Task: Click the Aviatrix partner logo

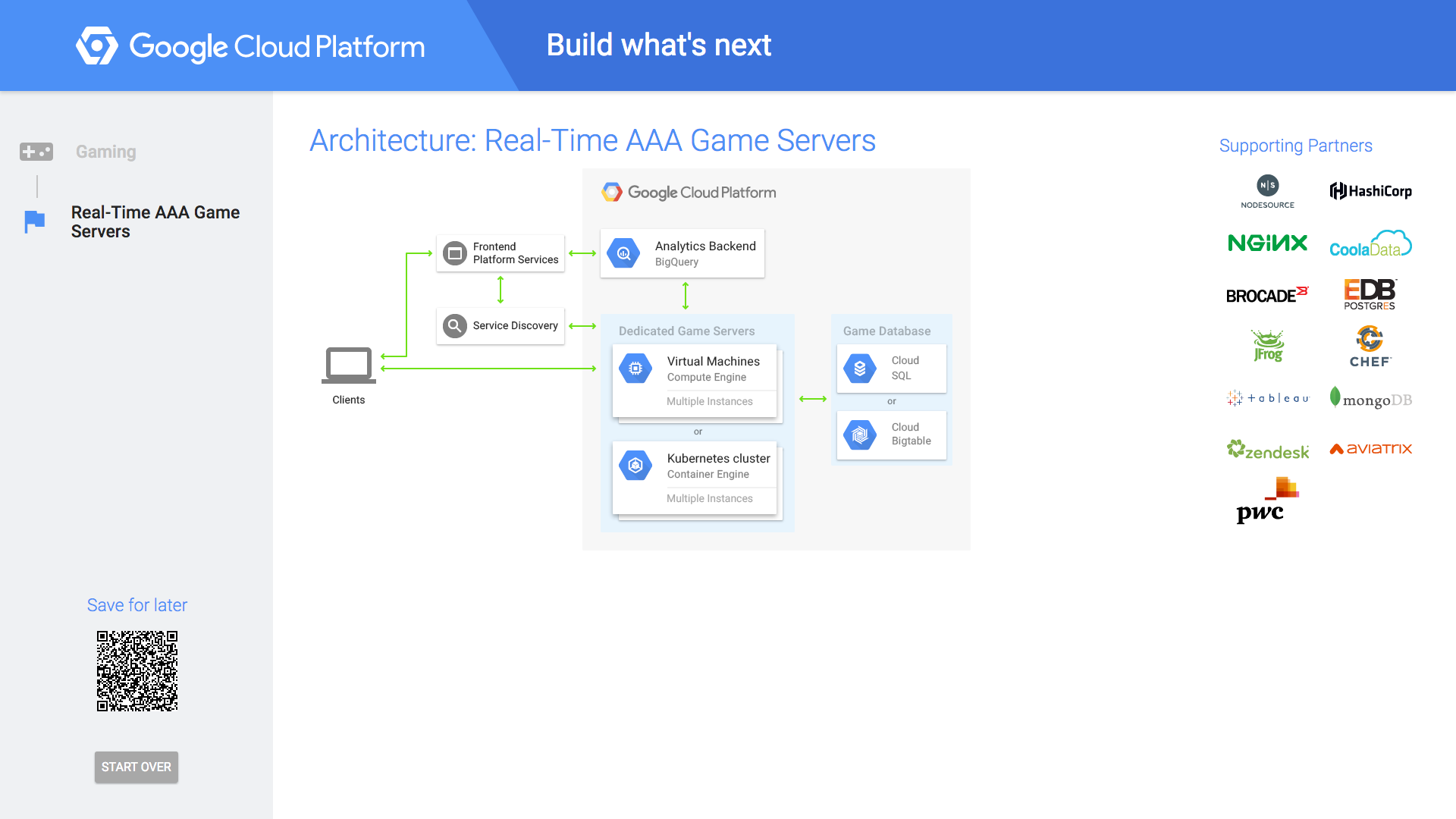Action: pyautogui.click(x=1371, y=449)
